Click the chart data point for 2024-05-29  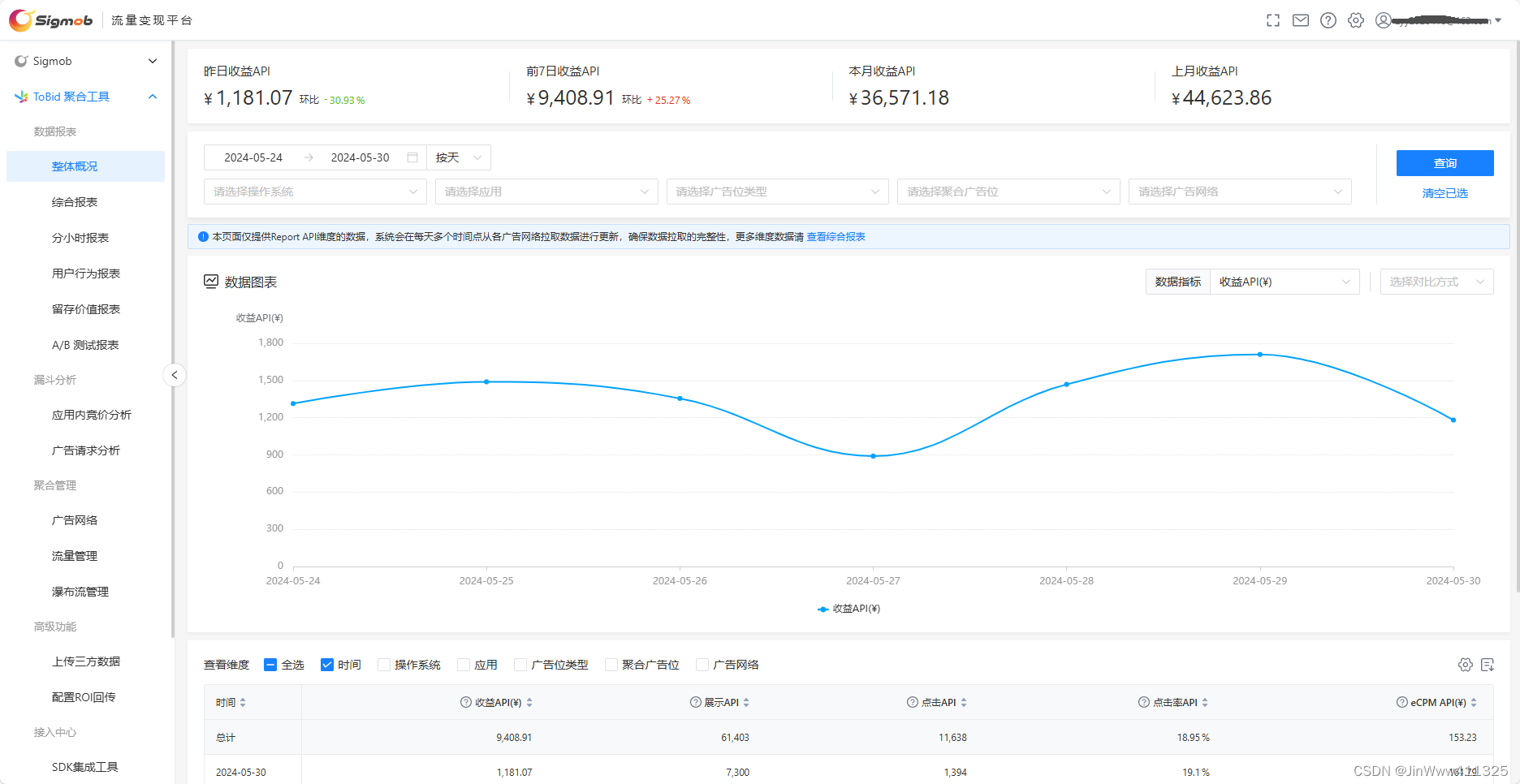click(x=1260, y=355)
